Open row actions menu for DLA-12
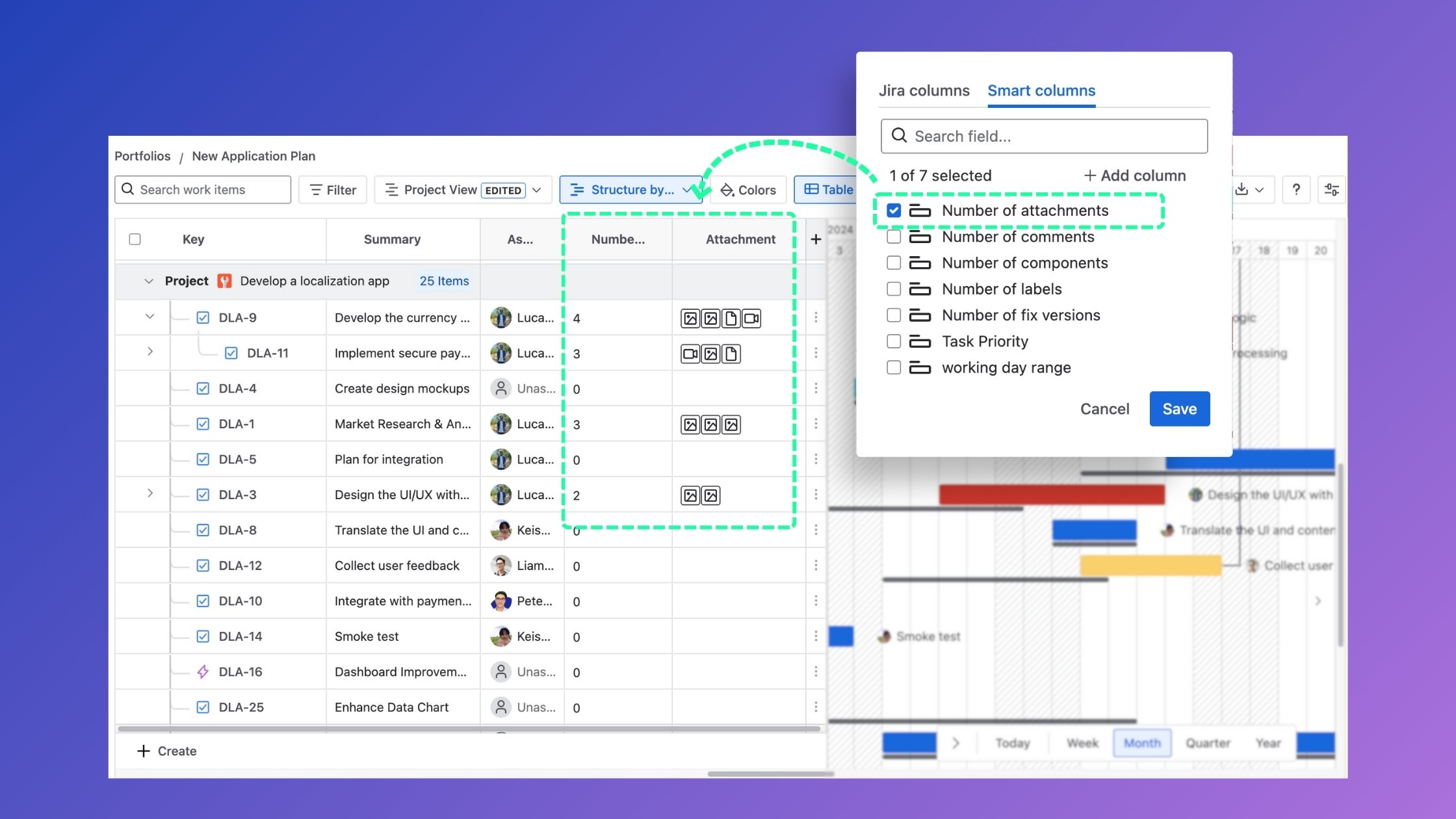Screen dimensions: 1456x819 [x=816, y=565]
